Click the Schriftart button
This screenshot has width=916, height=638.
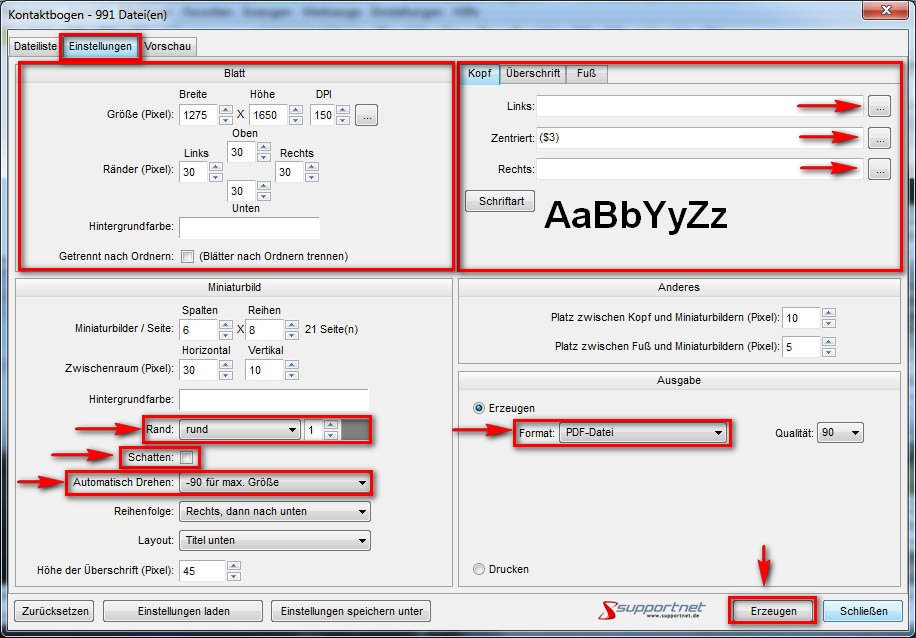pos(500,201)
